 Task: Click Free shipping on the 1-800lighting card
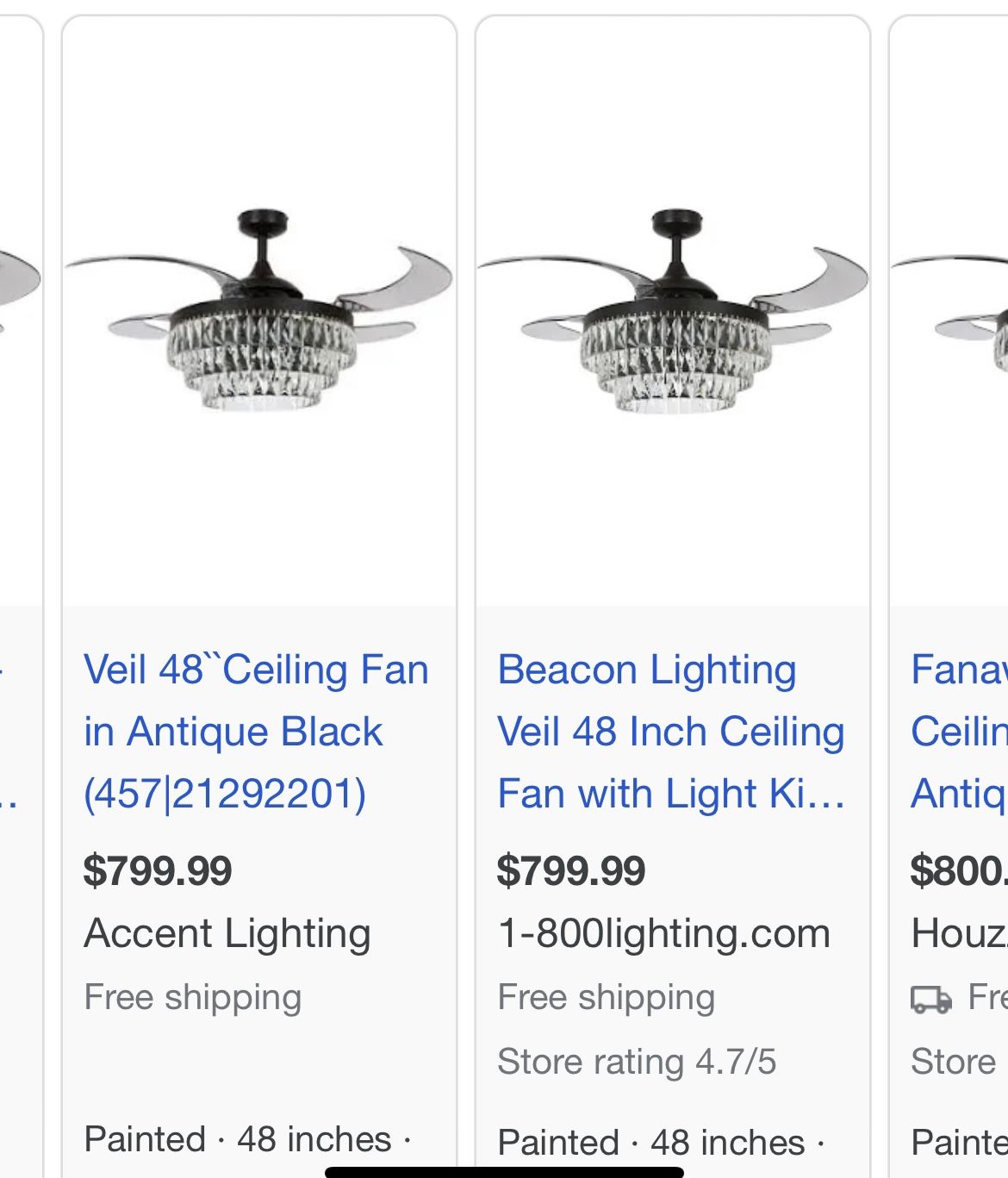coord(605,996)
